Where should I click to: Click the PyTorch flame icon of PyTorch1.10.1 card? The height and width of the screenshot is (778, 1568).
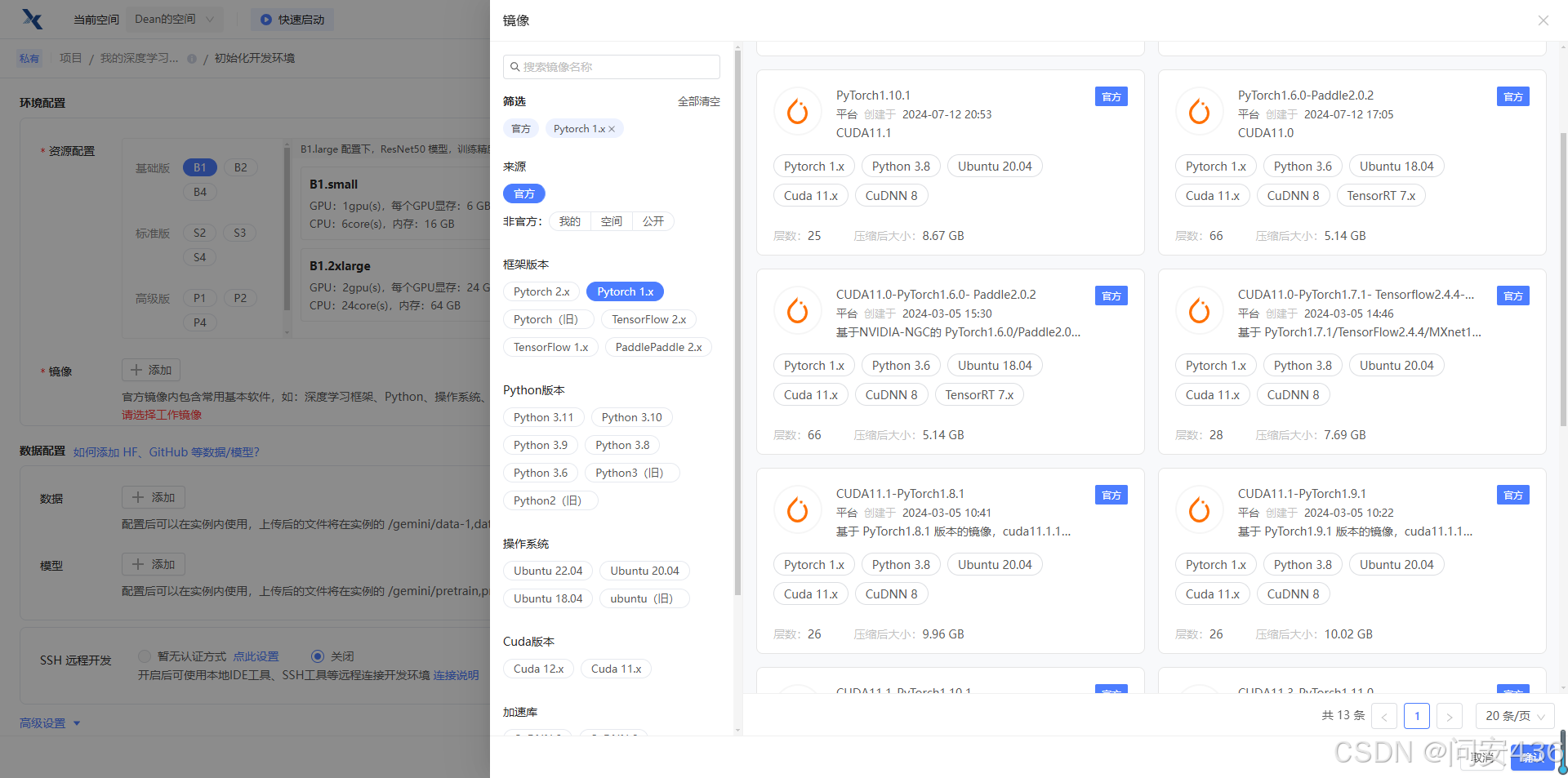[x=798, y=111]
